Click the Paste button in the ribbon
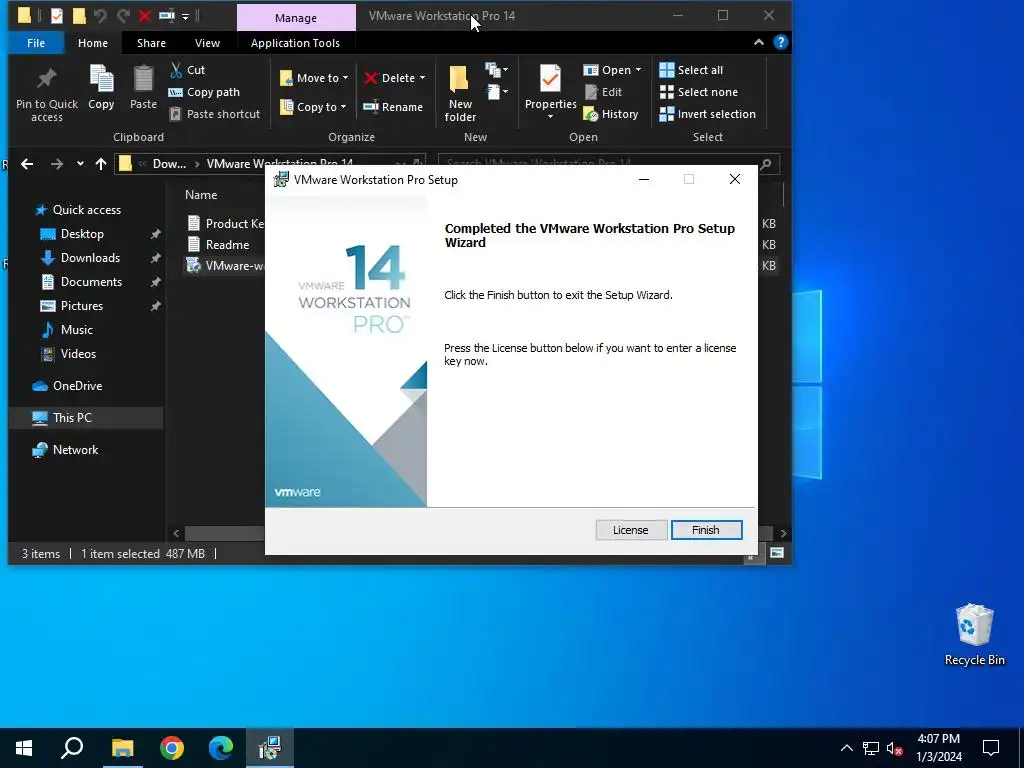The width and height of the screenshot is (1024, 768). 143,88
